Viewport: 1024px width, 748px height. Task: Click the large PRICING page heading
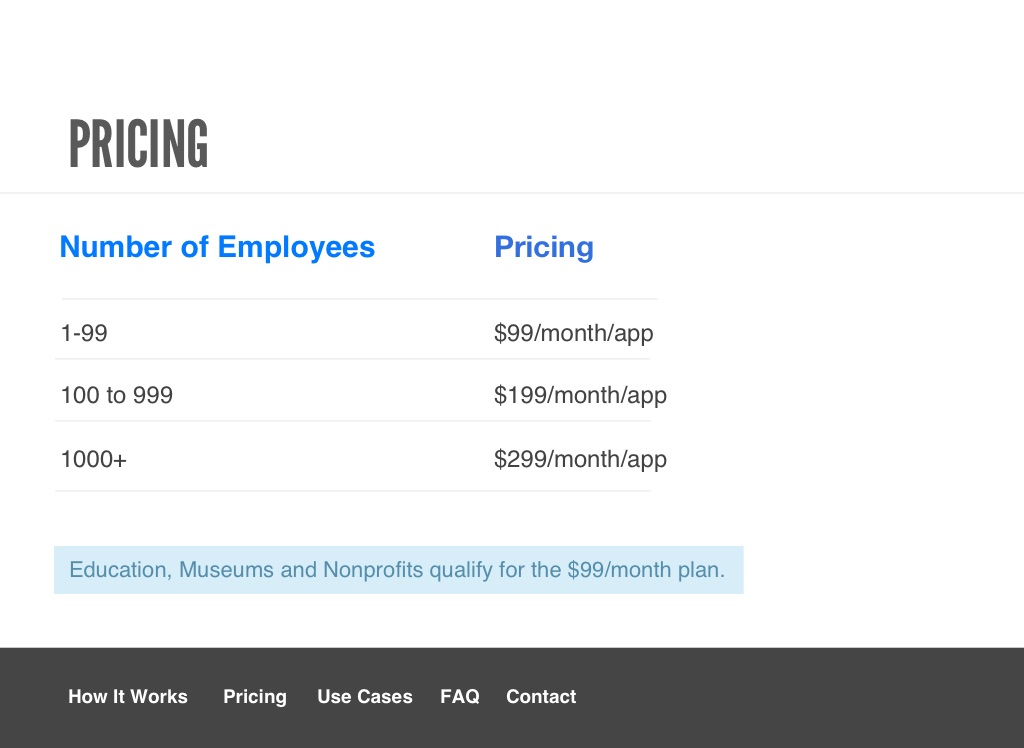[x=138, y=144]
